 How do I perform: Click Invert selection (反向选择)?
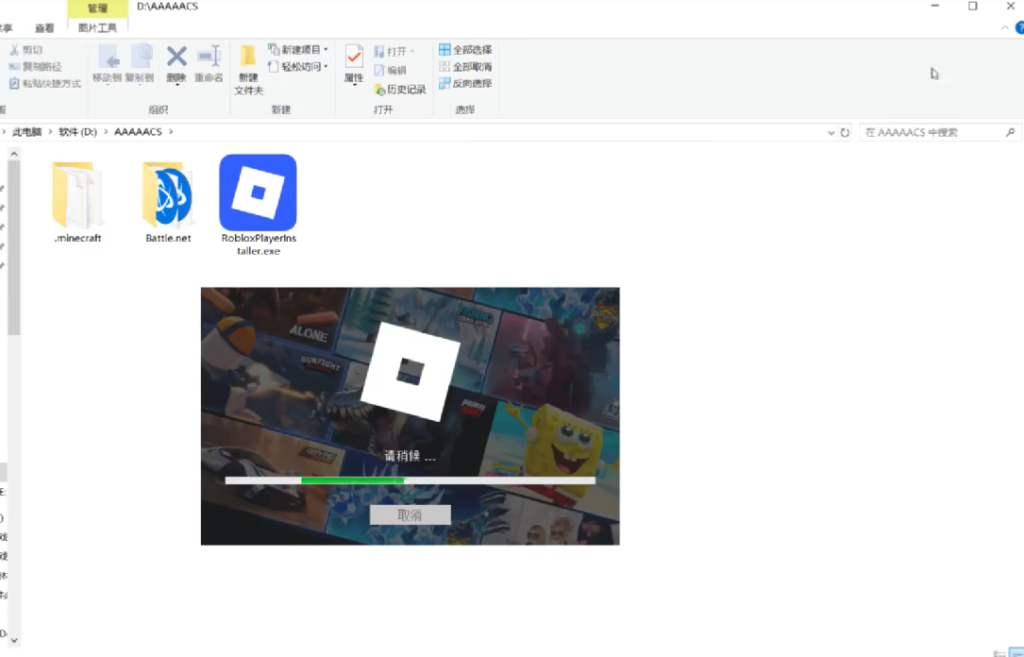tap(465, 84)
